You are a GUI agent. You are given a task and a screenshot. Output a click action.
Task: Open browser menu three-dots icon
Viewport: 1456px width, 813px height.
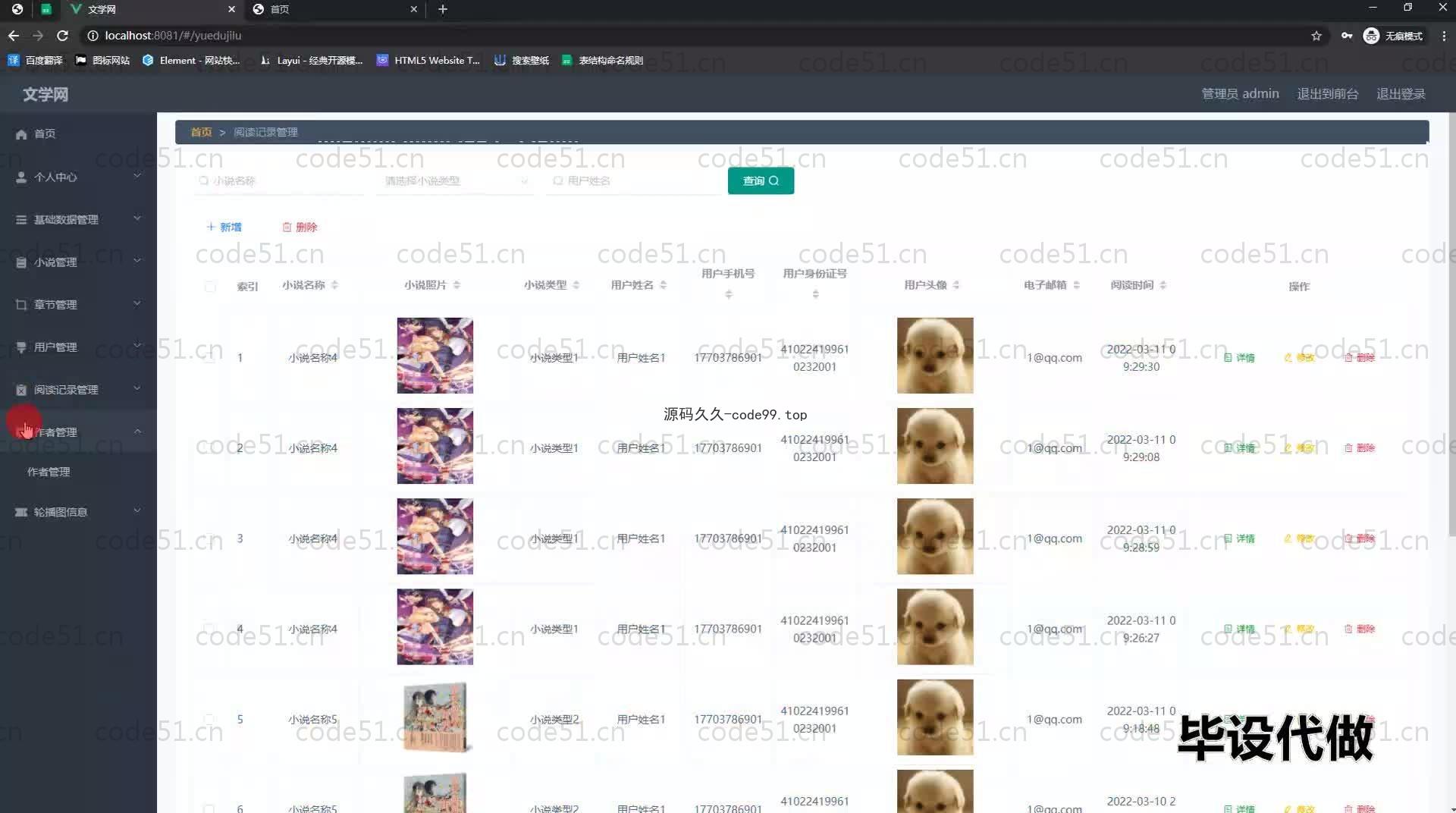point(1444,36)
